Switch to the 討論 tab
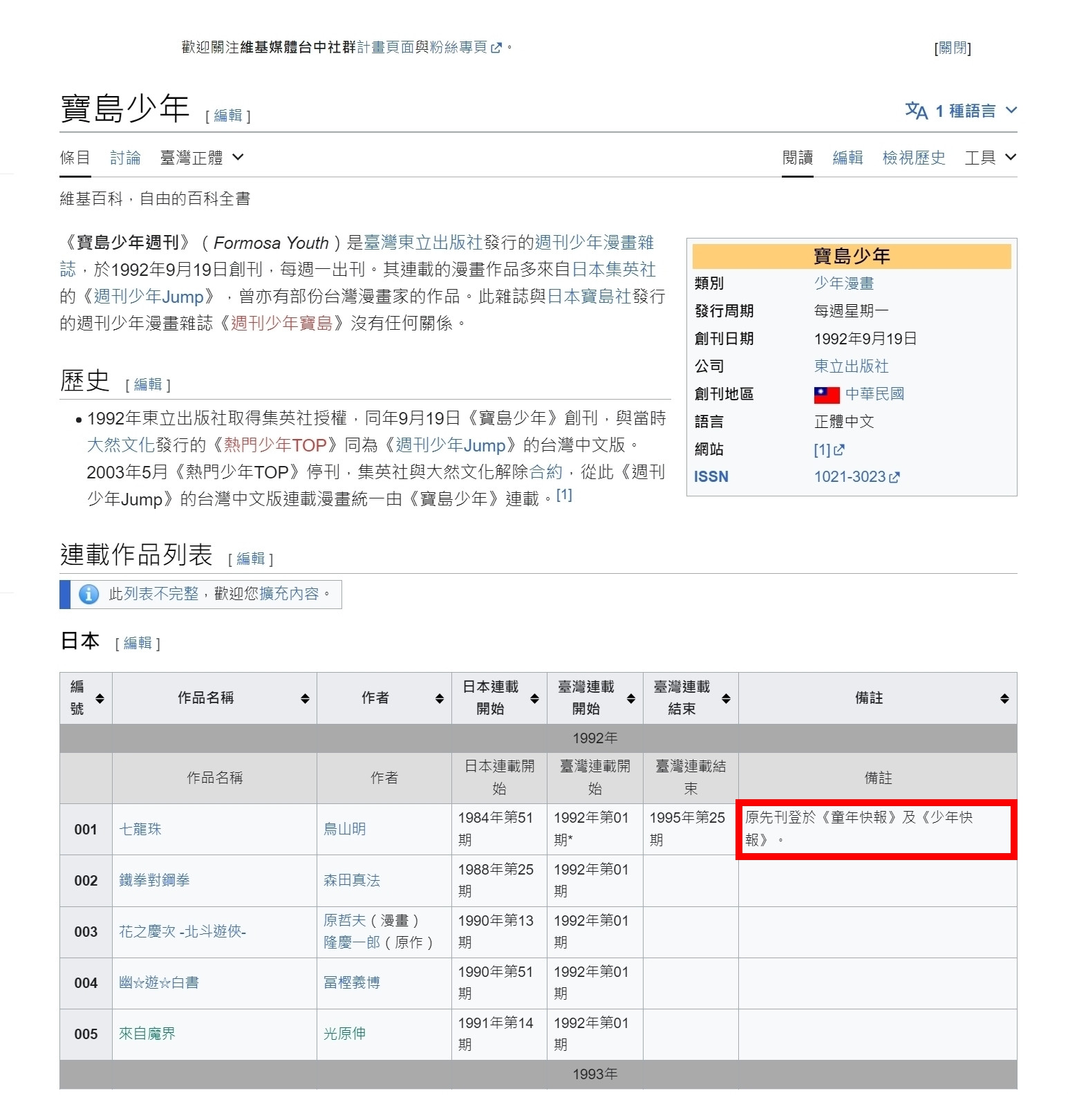 [x=125, y=158]
